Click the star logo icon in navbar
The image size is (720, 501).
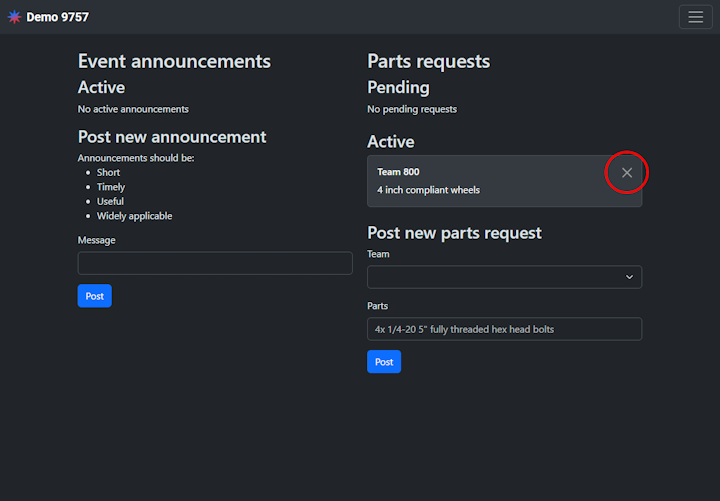pos(14,17)
